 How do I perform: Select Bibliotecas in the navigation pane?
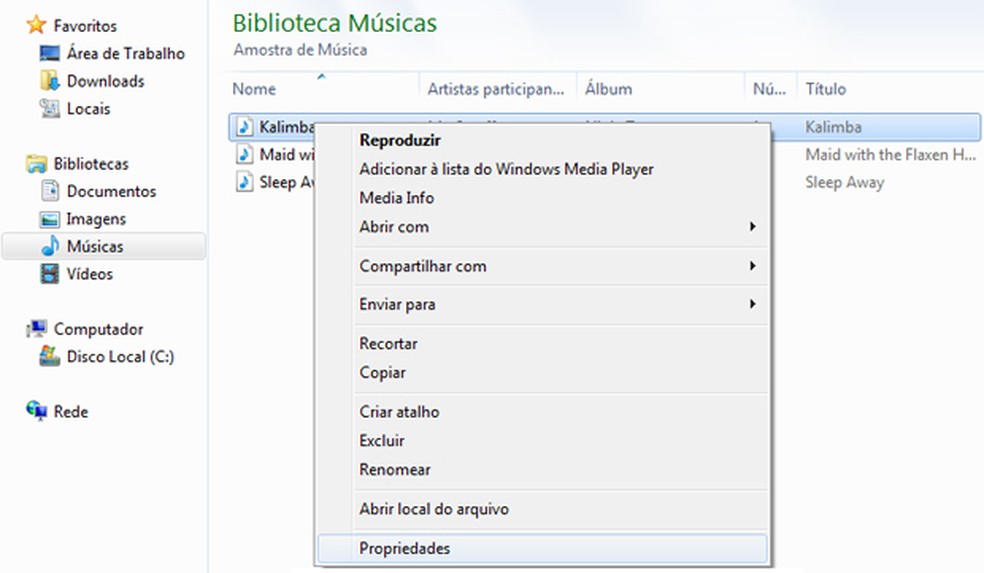(91, 164)
